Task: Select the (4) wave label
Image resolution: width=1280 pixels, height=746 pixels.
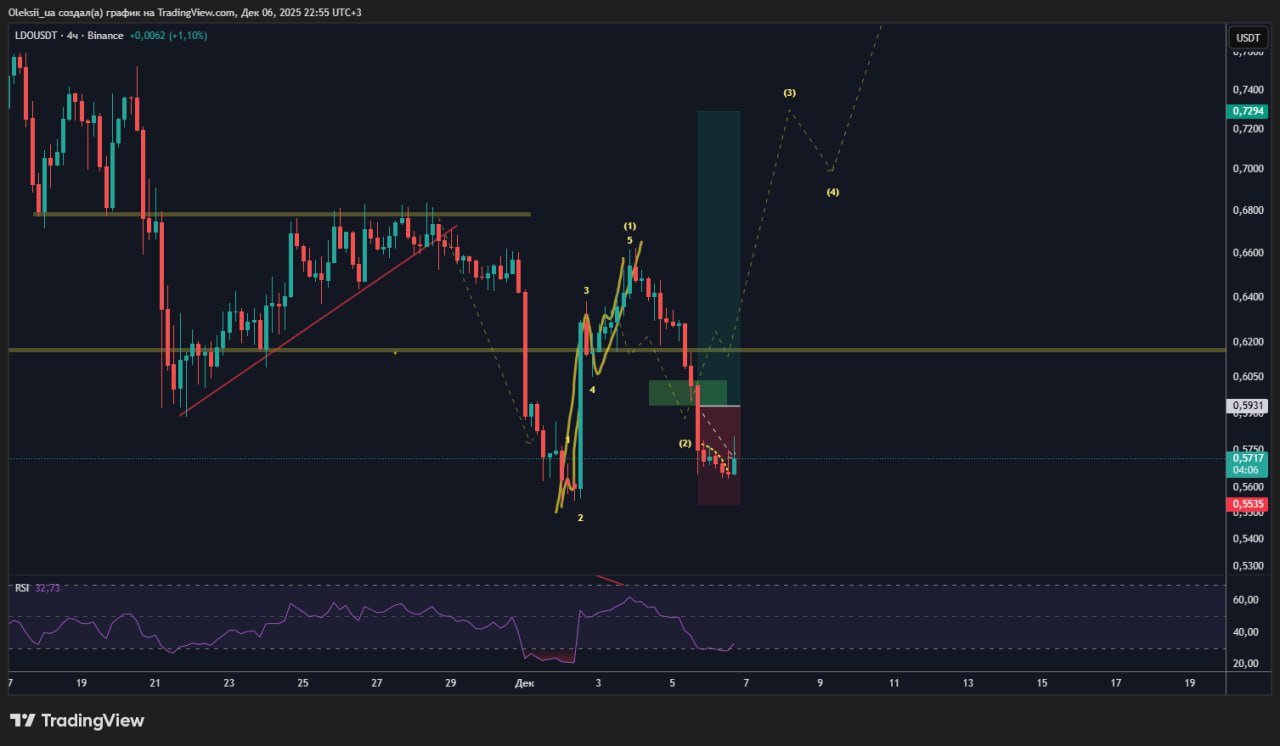Action: (833, 192)
